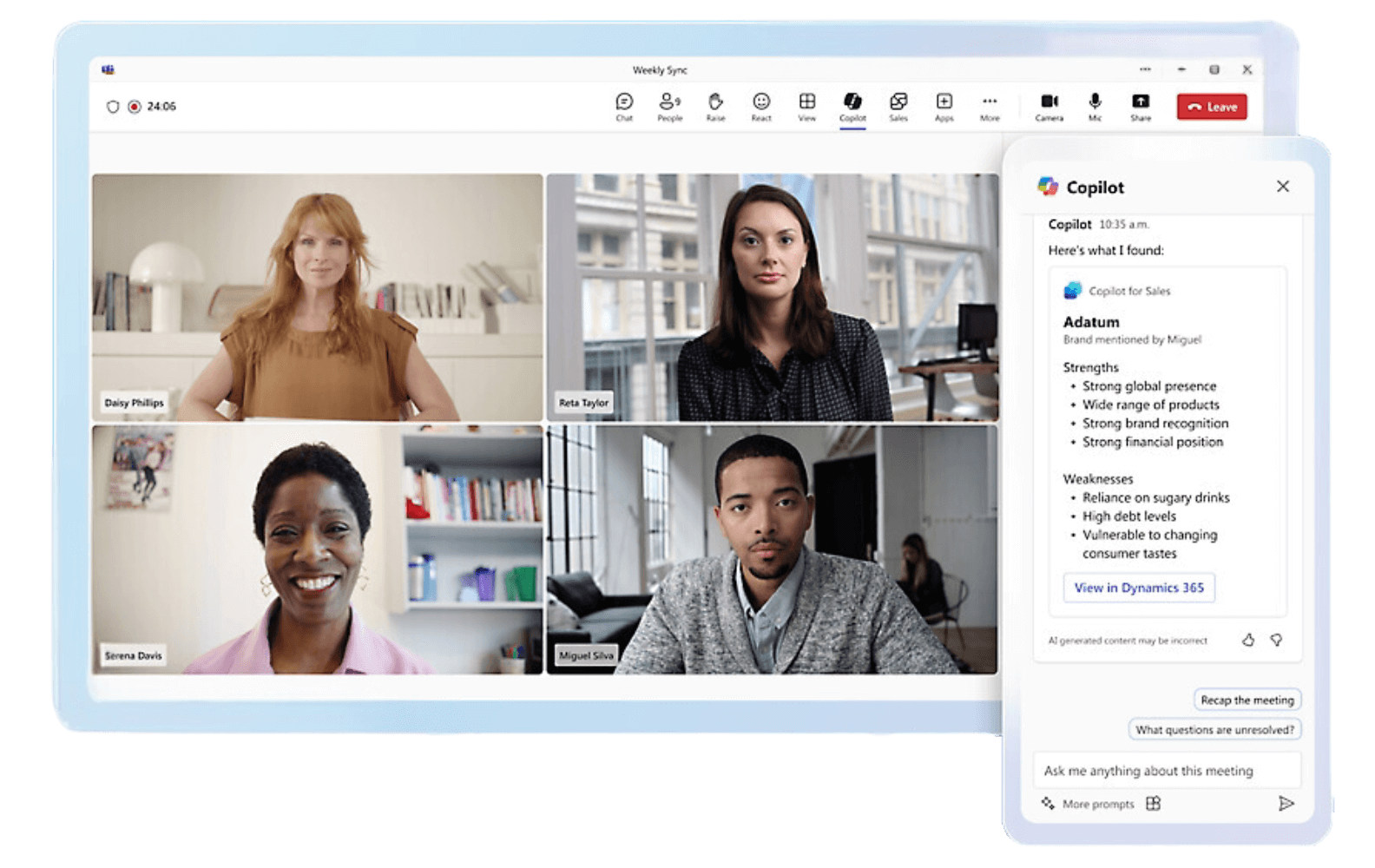1375x868 pixels.
Task: Choose Recap the meeting suggestion
Action: coord(1247,700)
